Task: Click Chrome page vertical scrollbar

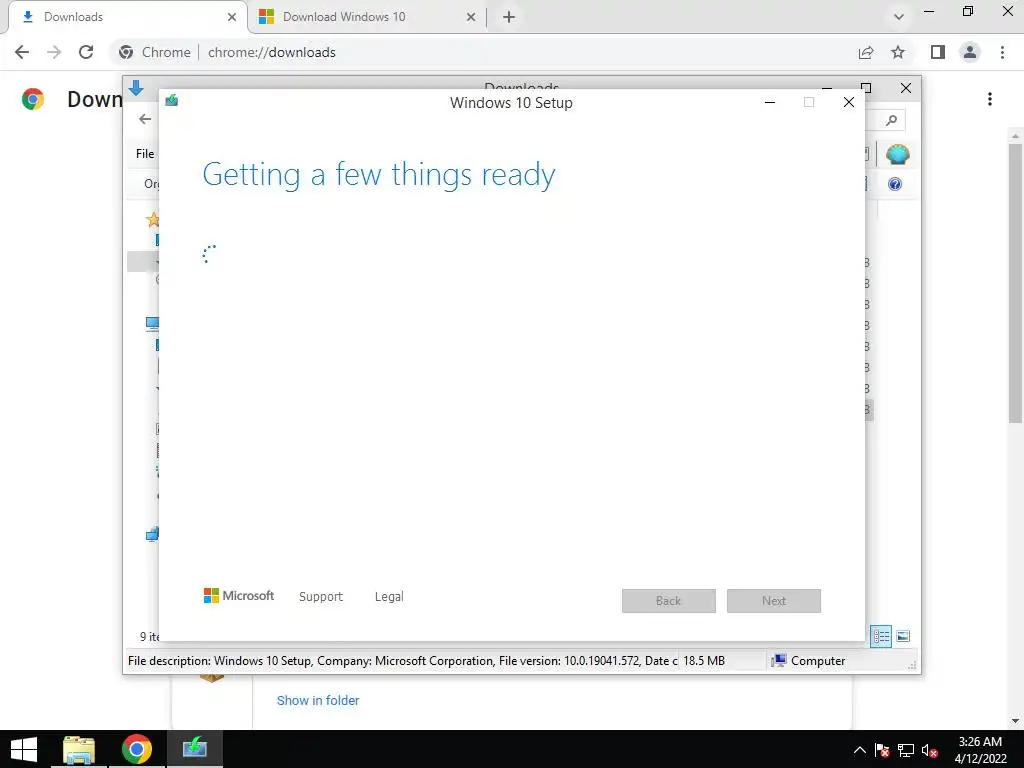Action: (x=1015, y=281)
